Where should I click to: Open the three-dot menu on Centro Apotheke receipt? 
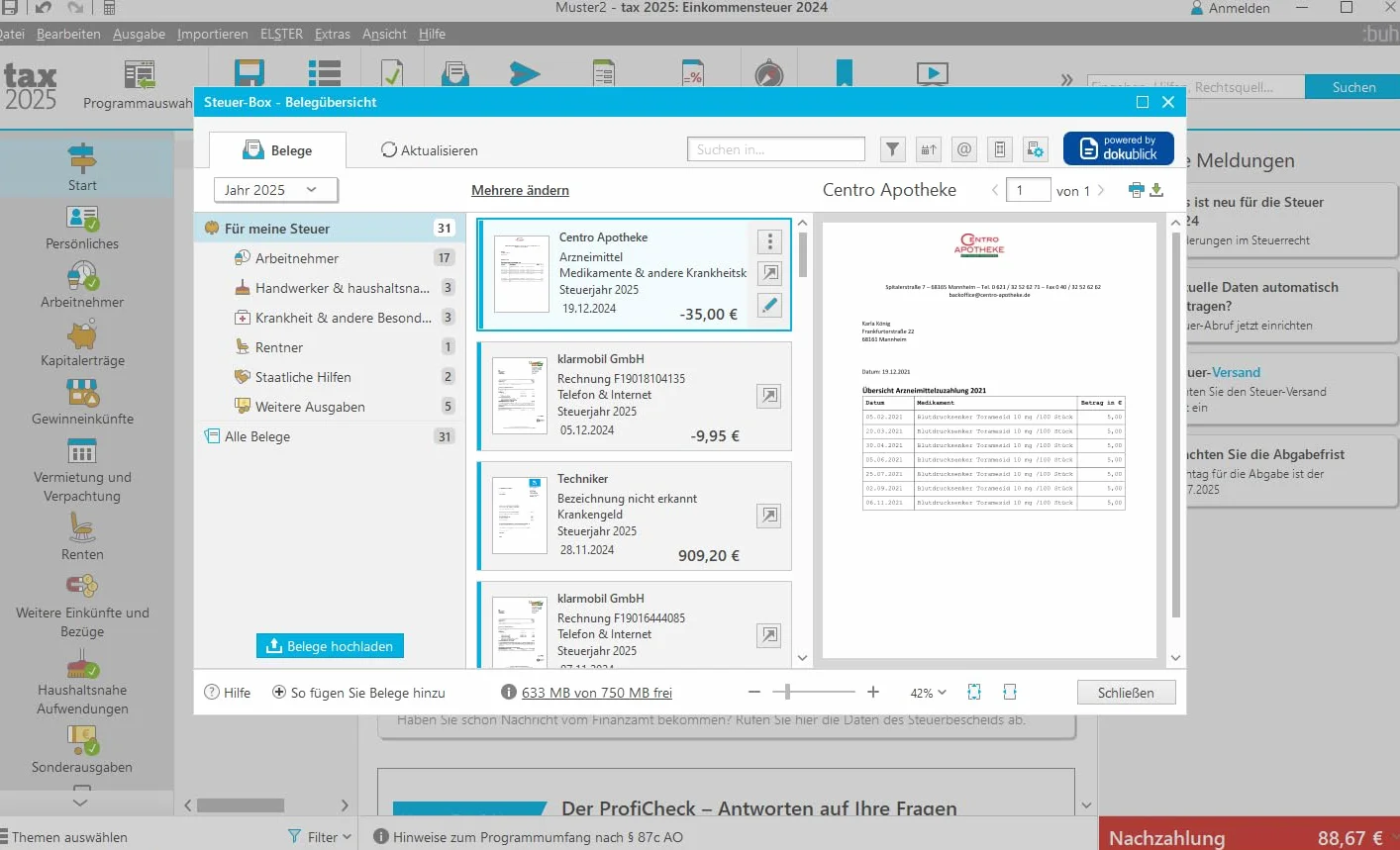tap(769, 241)
